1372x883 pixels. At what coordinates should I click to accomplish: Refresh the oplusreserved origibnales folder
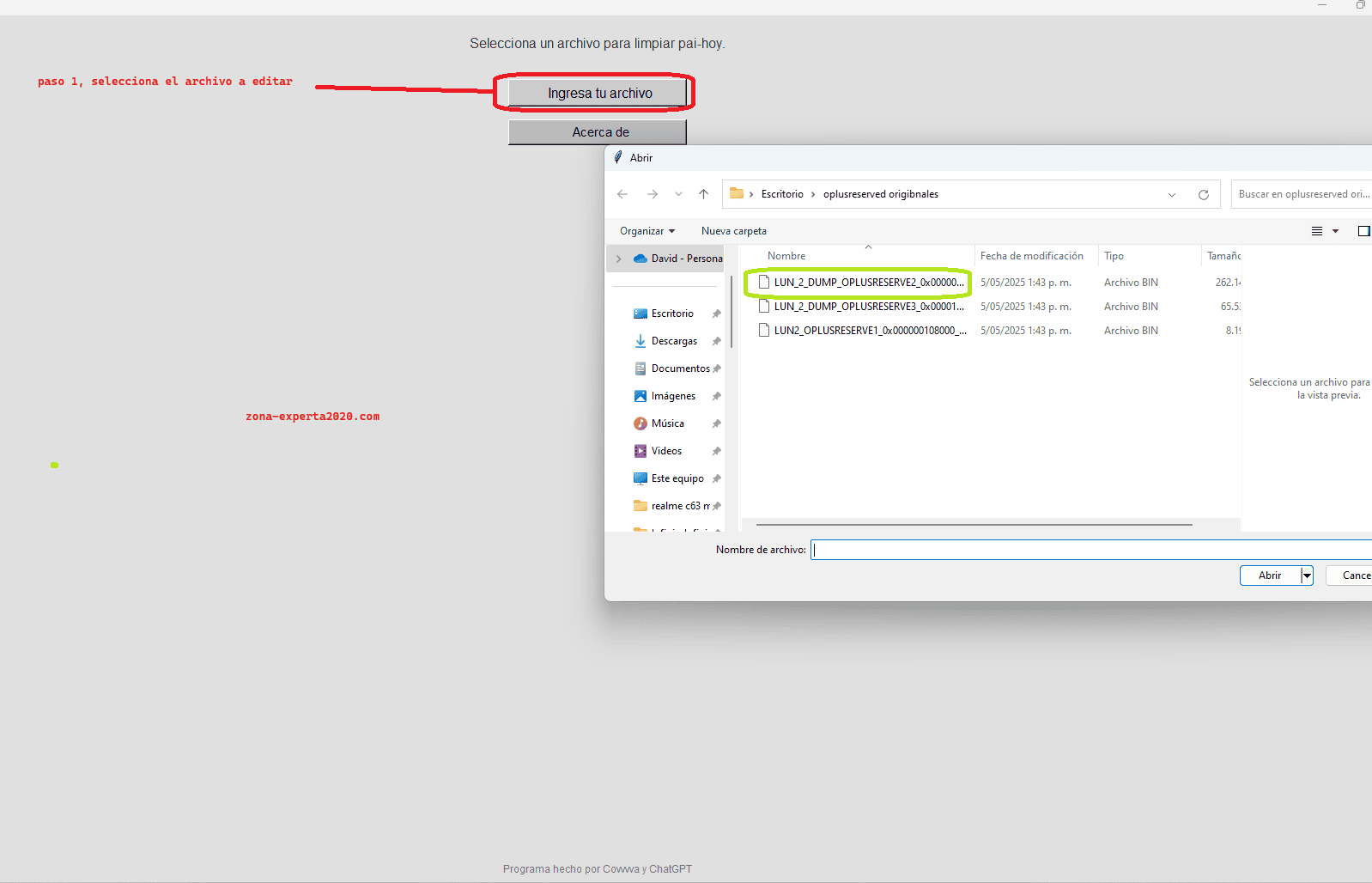[1204, 194]
